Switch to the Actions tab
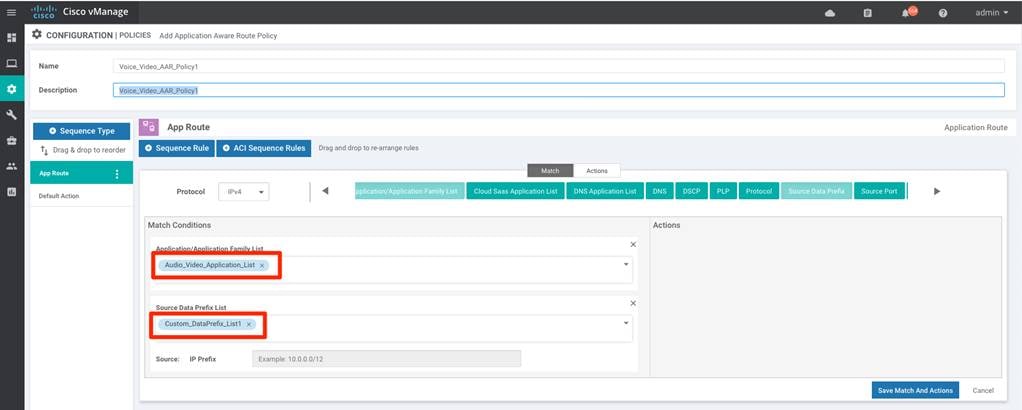 596,170
